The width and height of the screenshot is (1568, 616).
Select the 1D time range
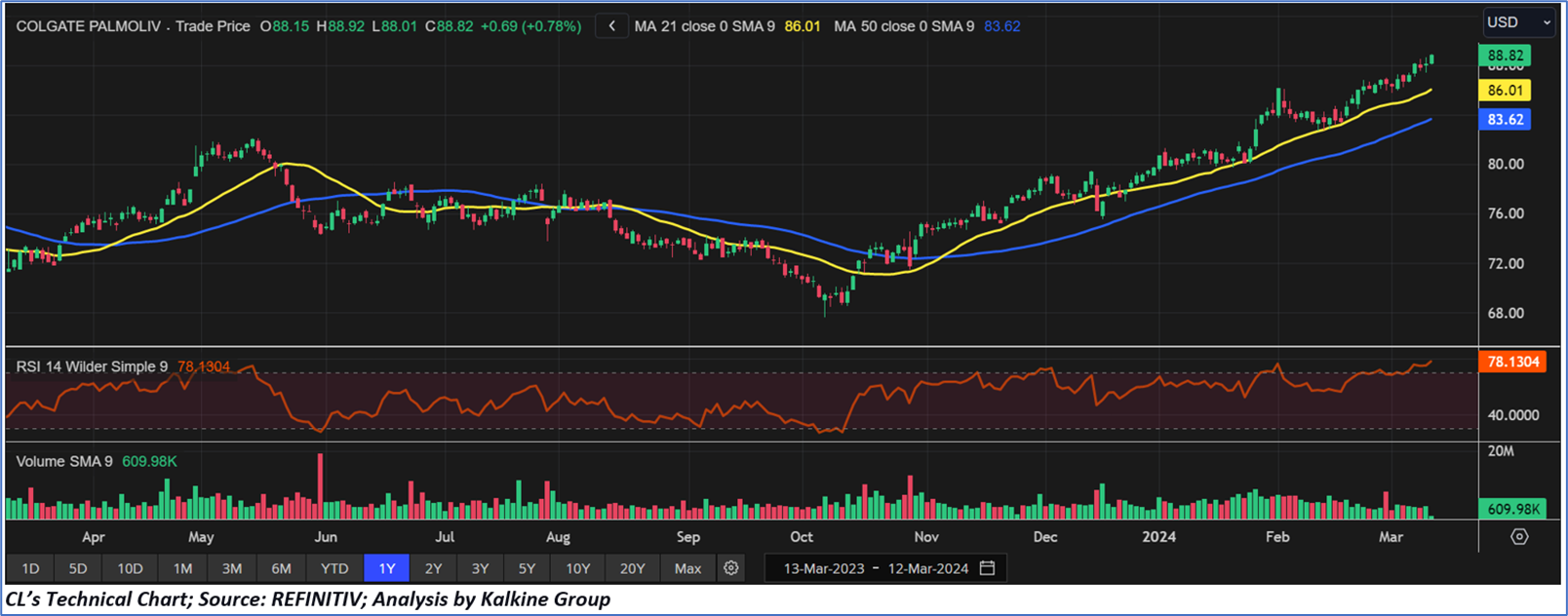30,568
